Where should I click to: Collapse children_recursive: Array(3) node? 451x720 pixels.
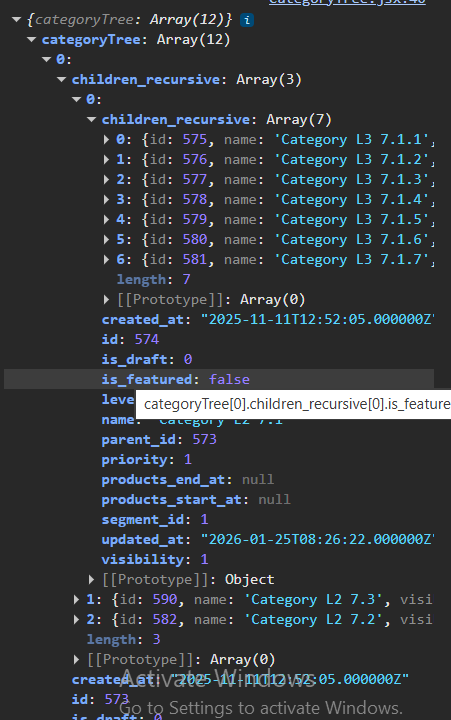tap(62, 80)
